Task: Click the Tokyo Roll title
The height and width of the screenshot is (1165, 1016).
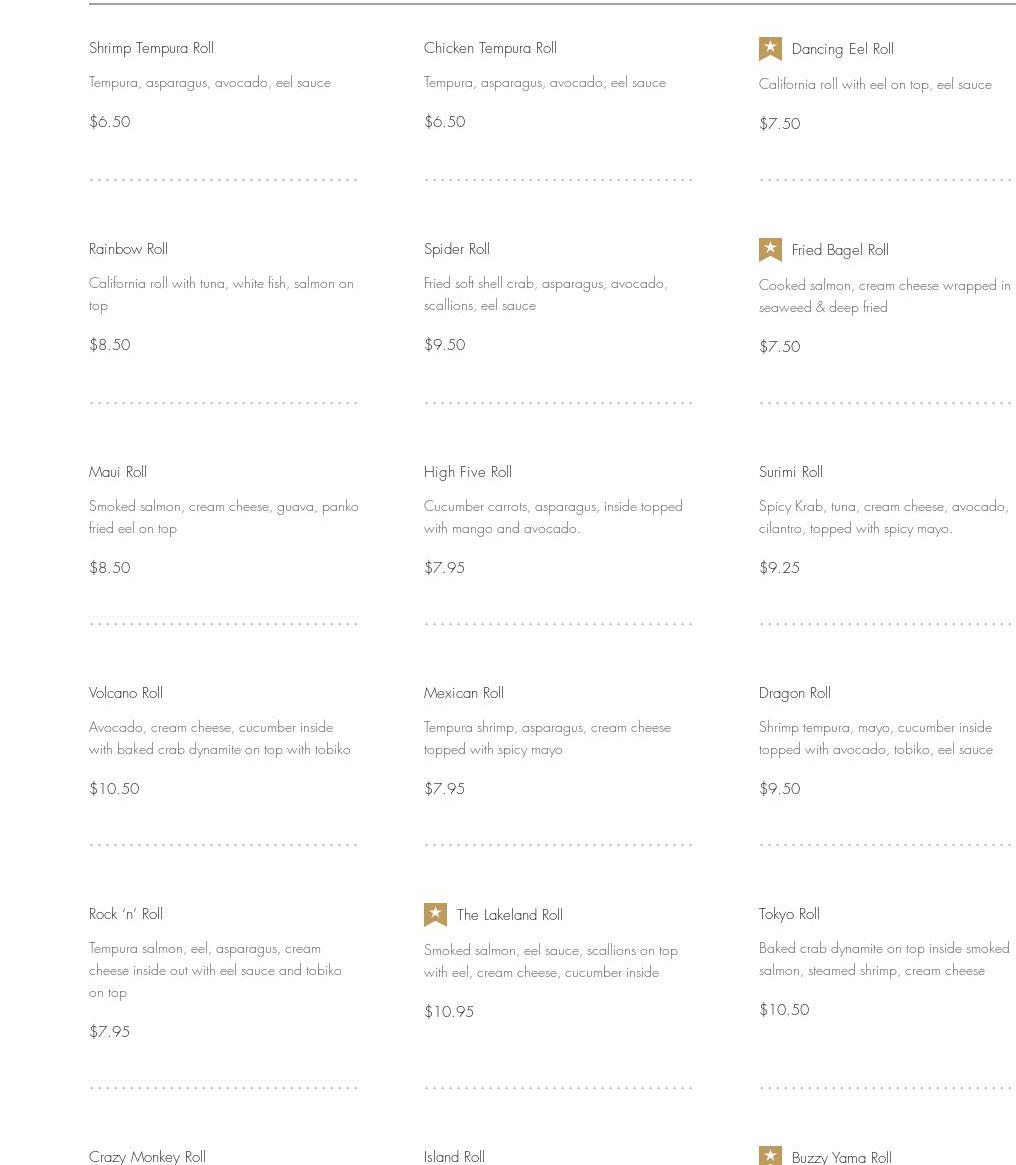Action: (x=789, y=914)
